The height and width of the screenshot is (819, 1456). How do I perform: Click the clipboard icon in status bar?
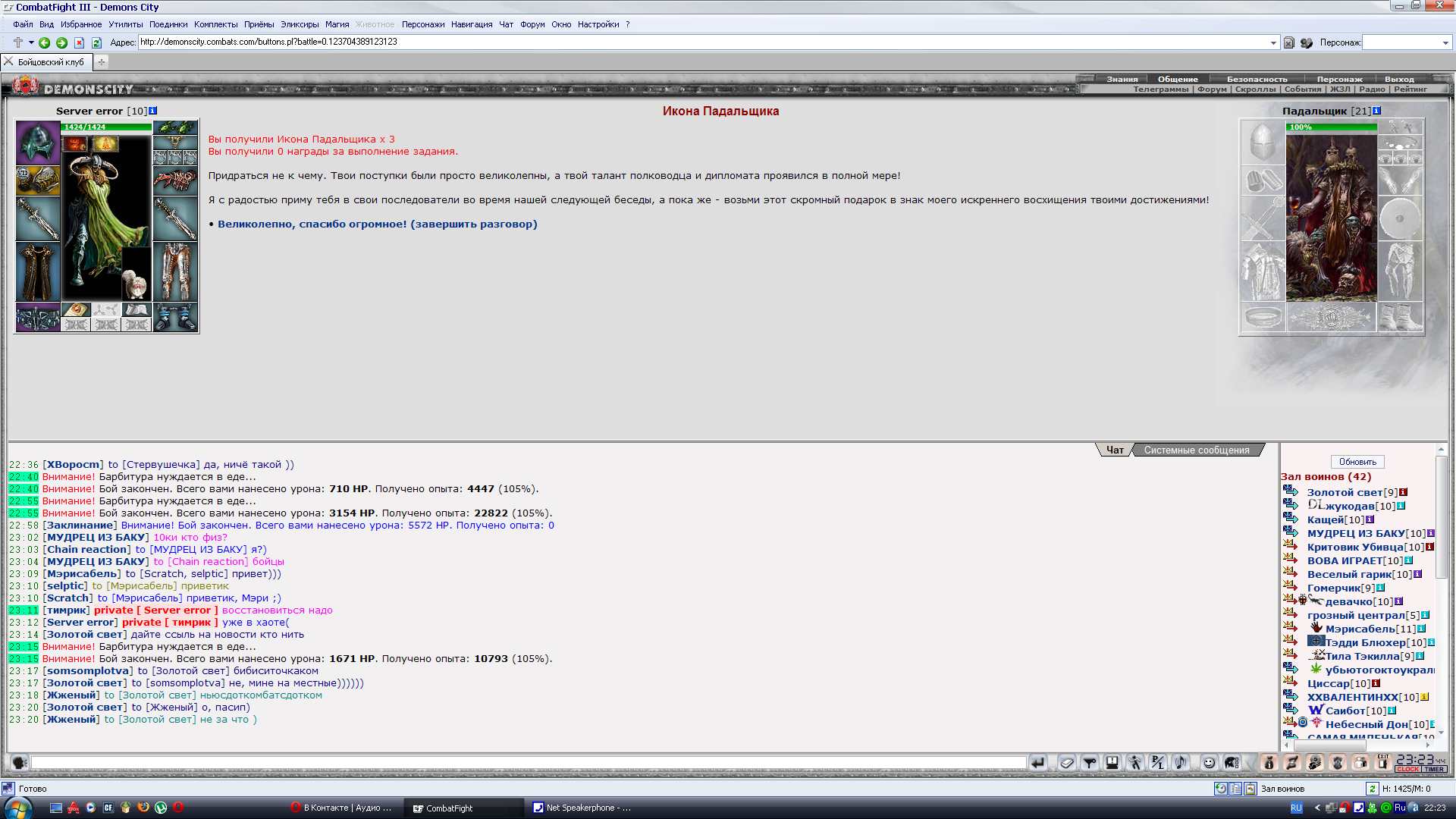[1250, 789]
